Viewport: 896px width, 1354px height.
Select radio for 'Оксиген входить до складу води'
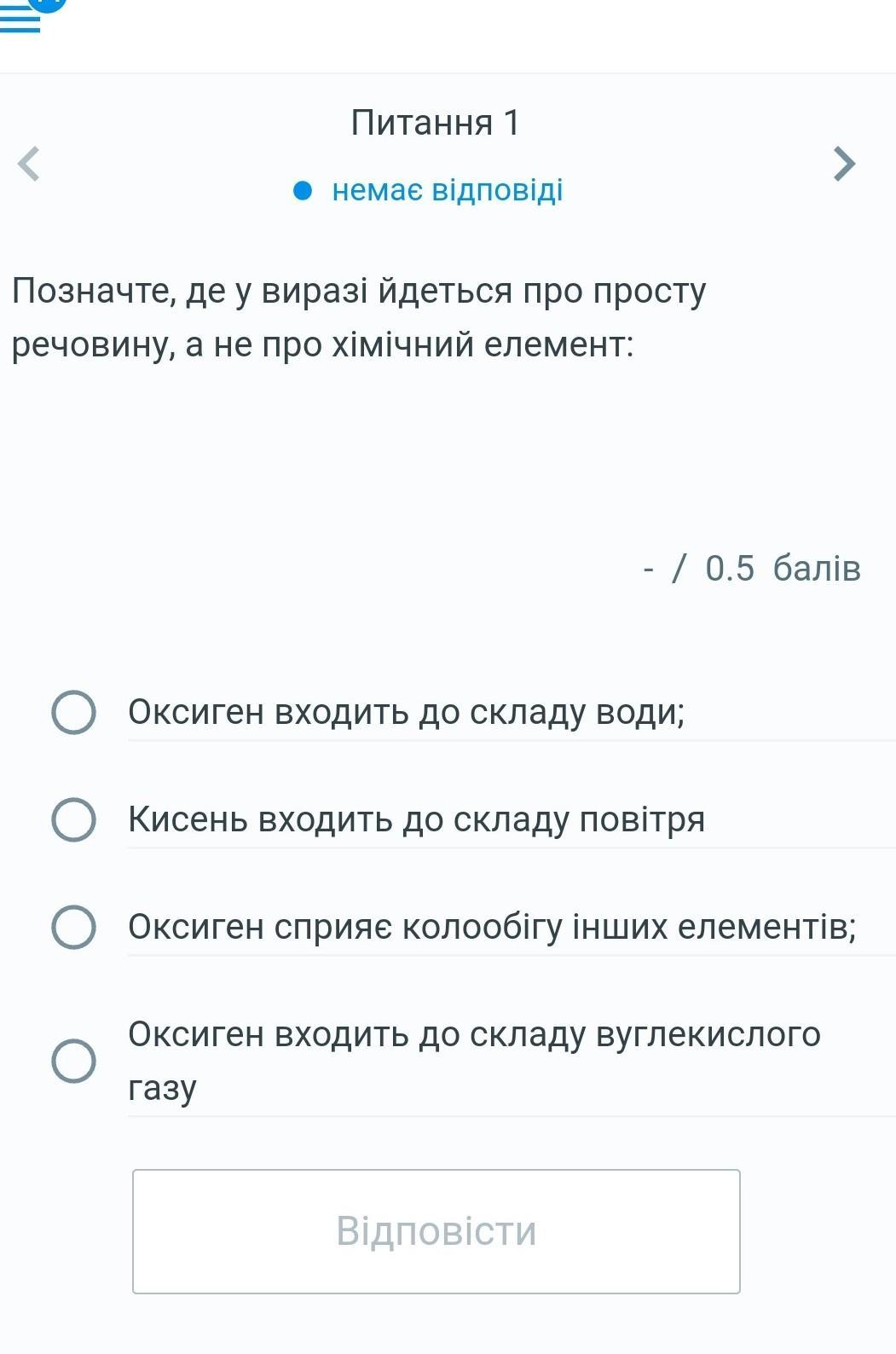[73, 712]
